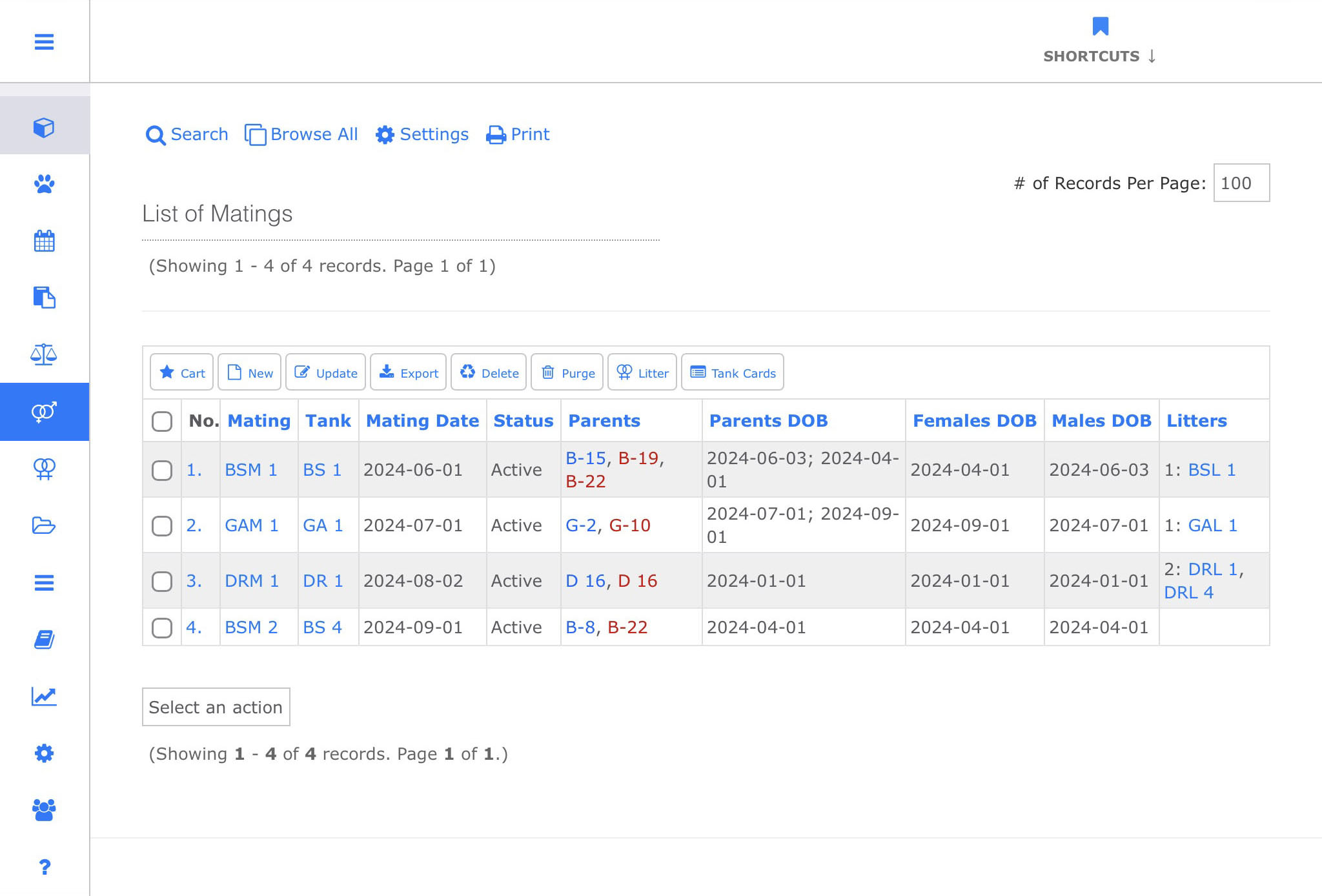Open the question mark help icon
1322x896 pixels.
point(44,867)
